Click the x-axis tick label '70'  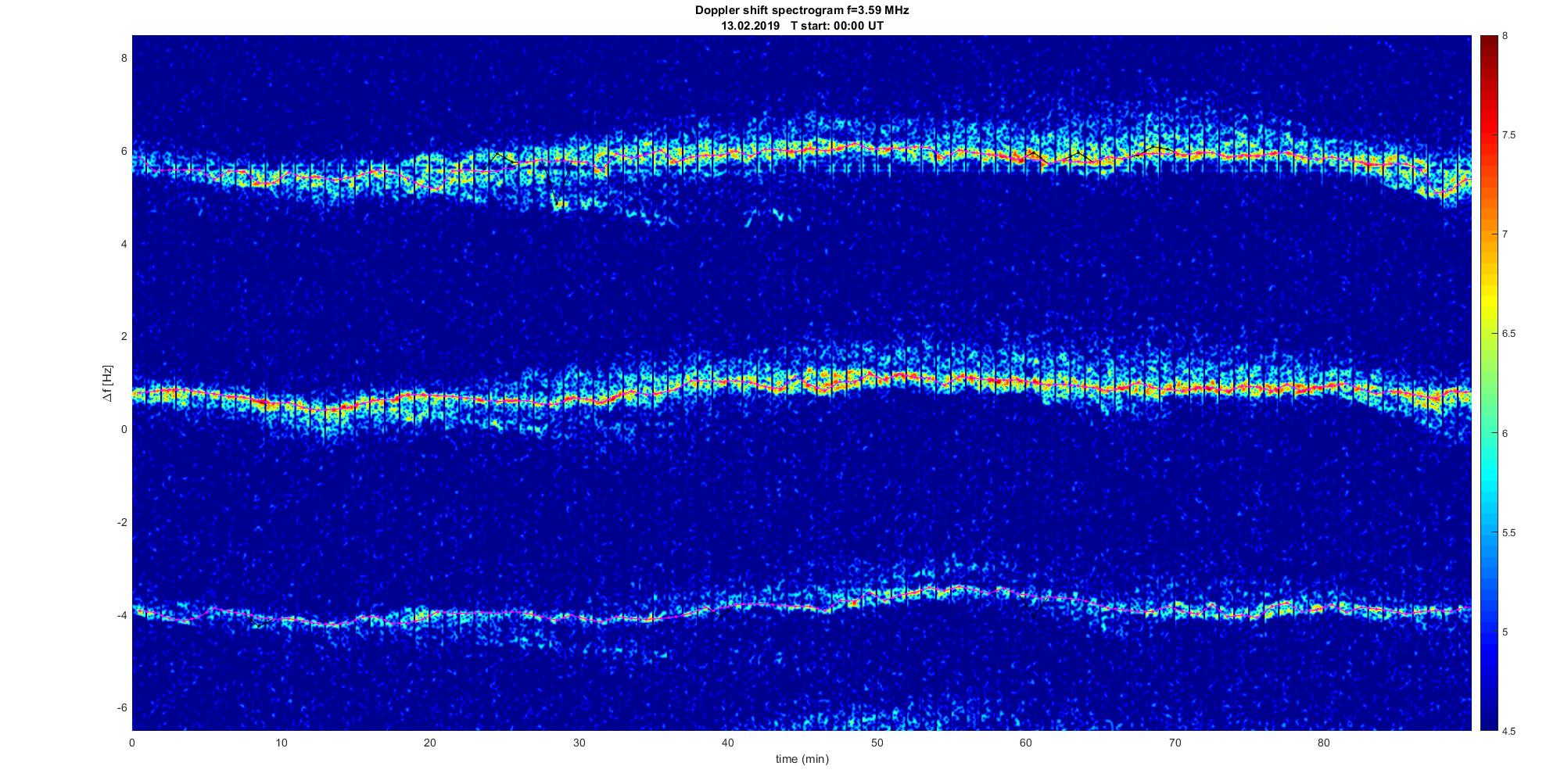tap(1175, 743)
